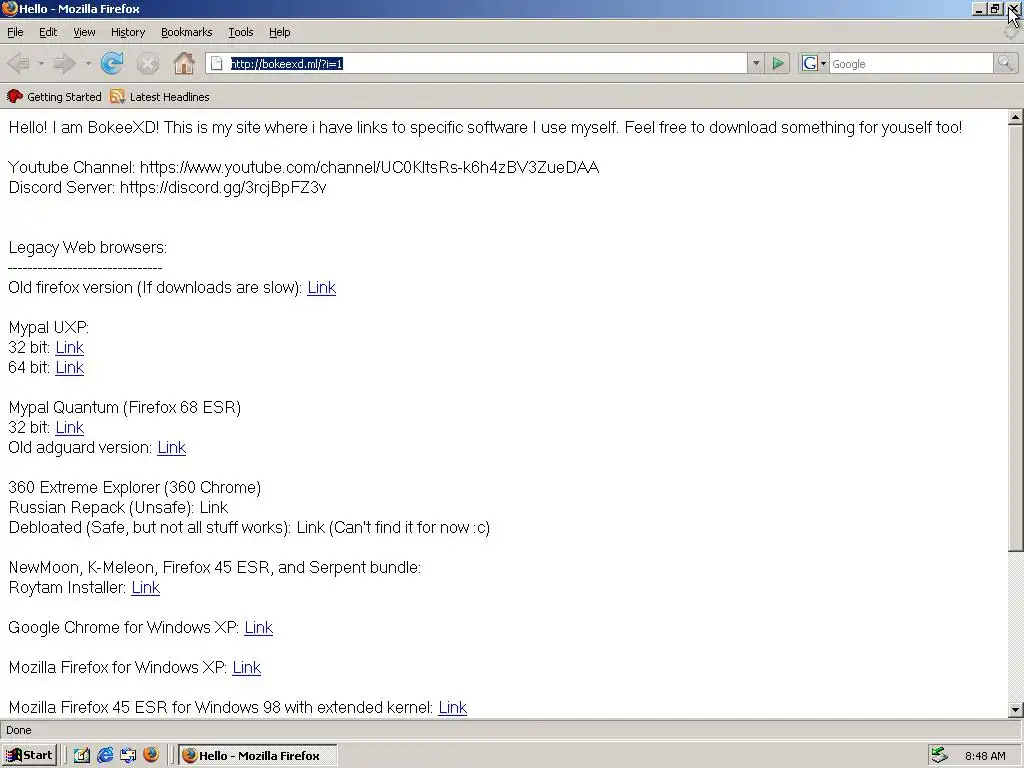Click the Old firefox version Link
Image resolution: width=1024 pixels, height=768 pixels.
[321, 287]
